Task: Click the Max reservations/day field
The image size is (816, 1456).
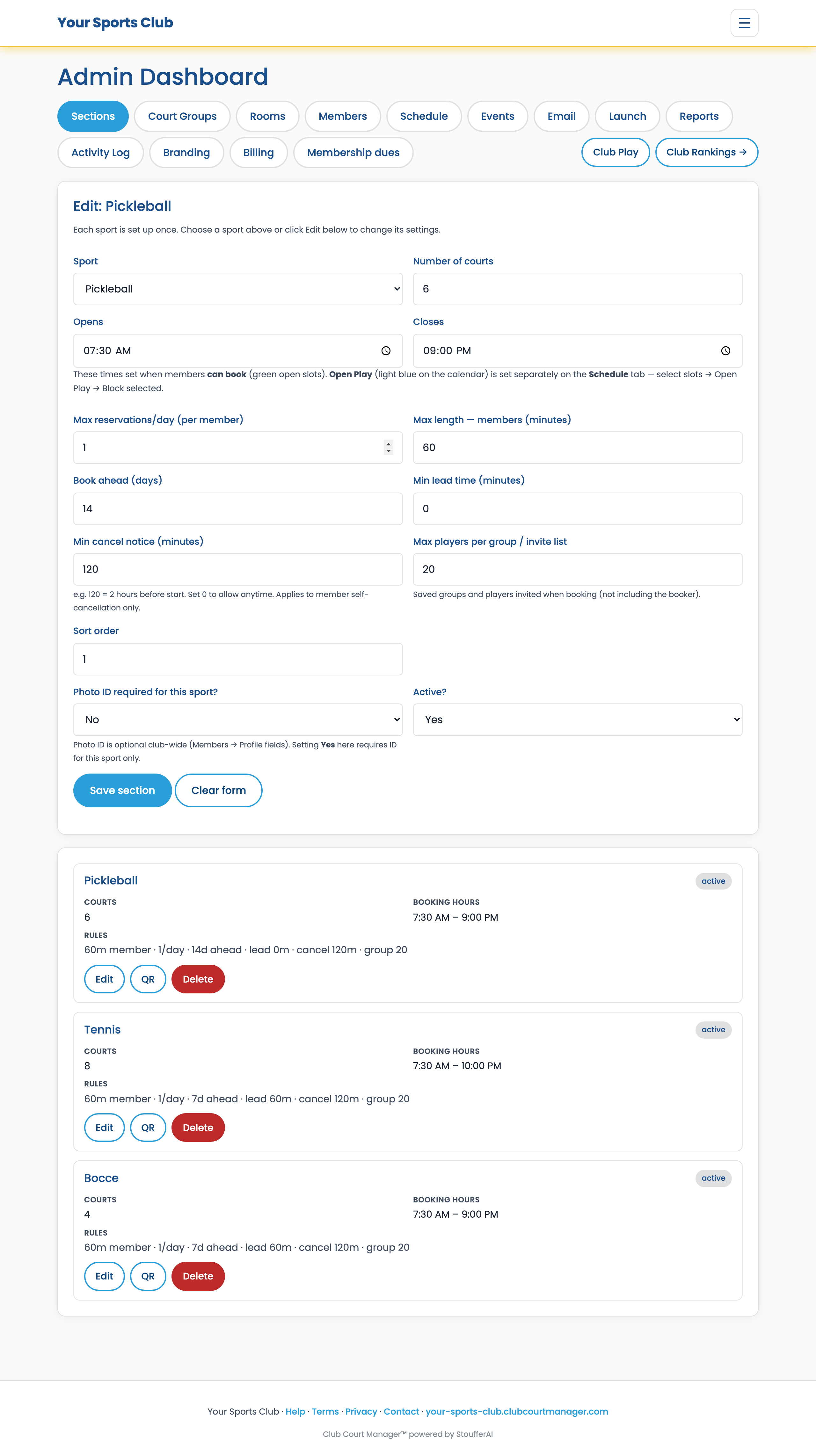Action: coord(238,448)
